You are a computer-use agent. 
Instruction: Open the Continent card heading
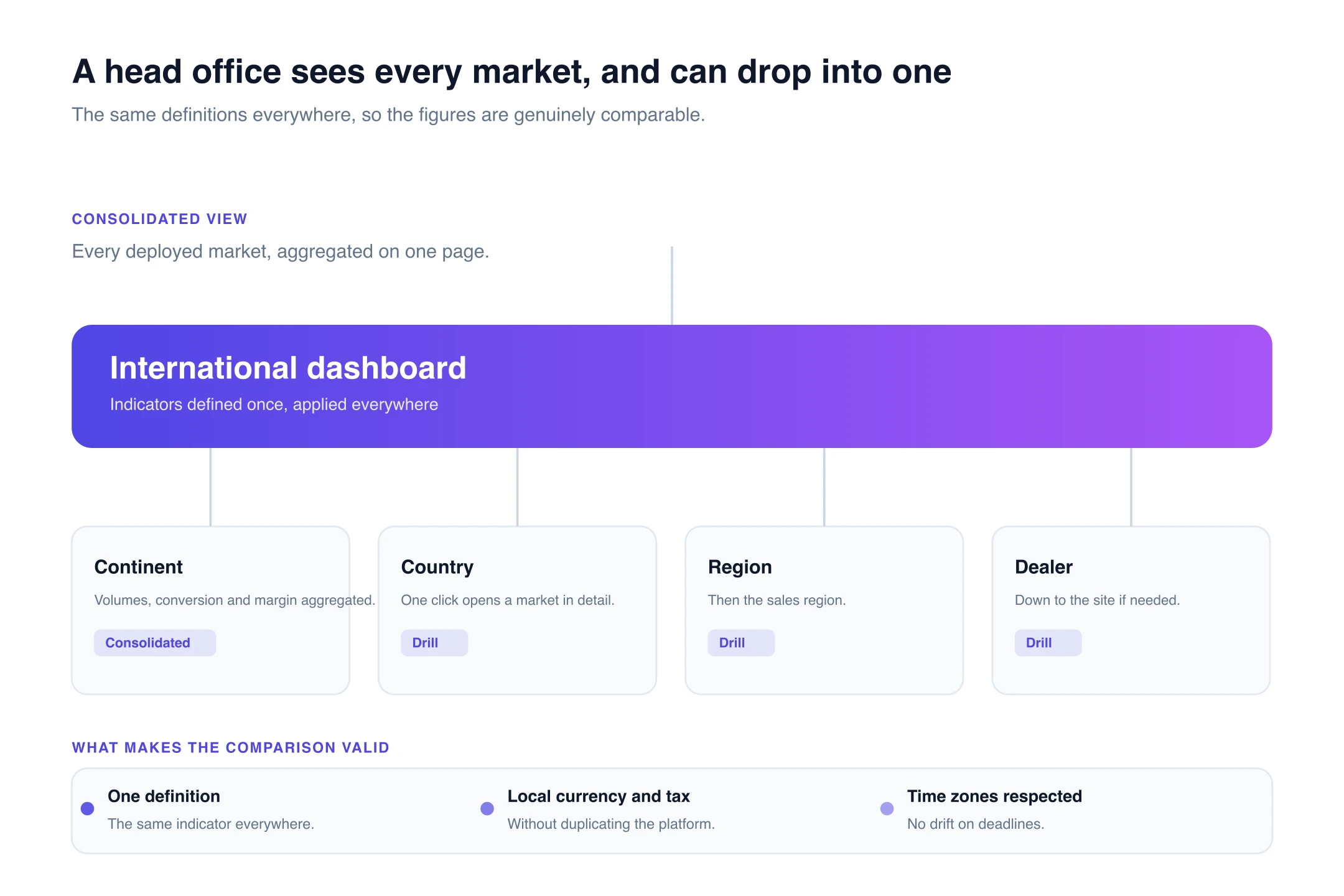click(138, 567)
